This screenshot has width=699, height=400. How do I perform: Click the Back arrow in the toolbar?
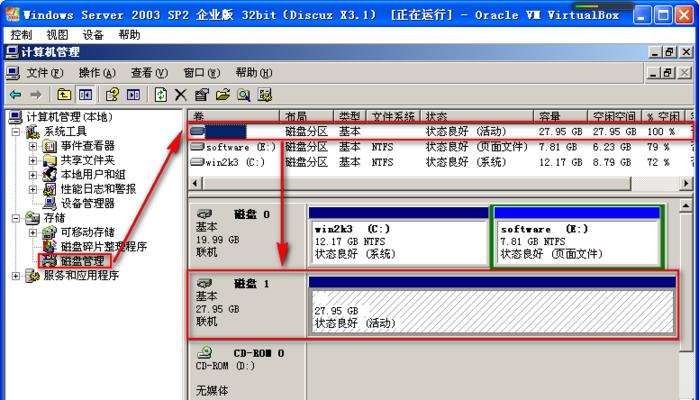pyautogui.click(x=16, y=95)
